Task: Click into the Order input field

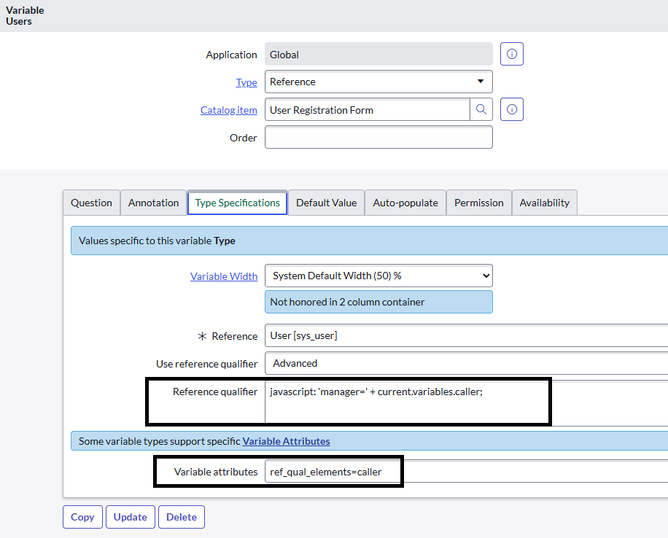Action: point(378,137)
